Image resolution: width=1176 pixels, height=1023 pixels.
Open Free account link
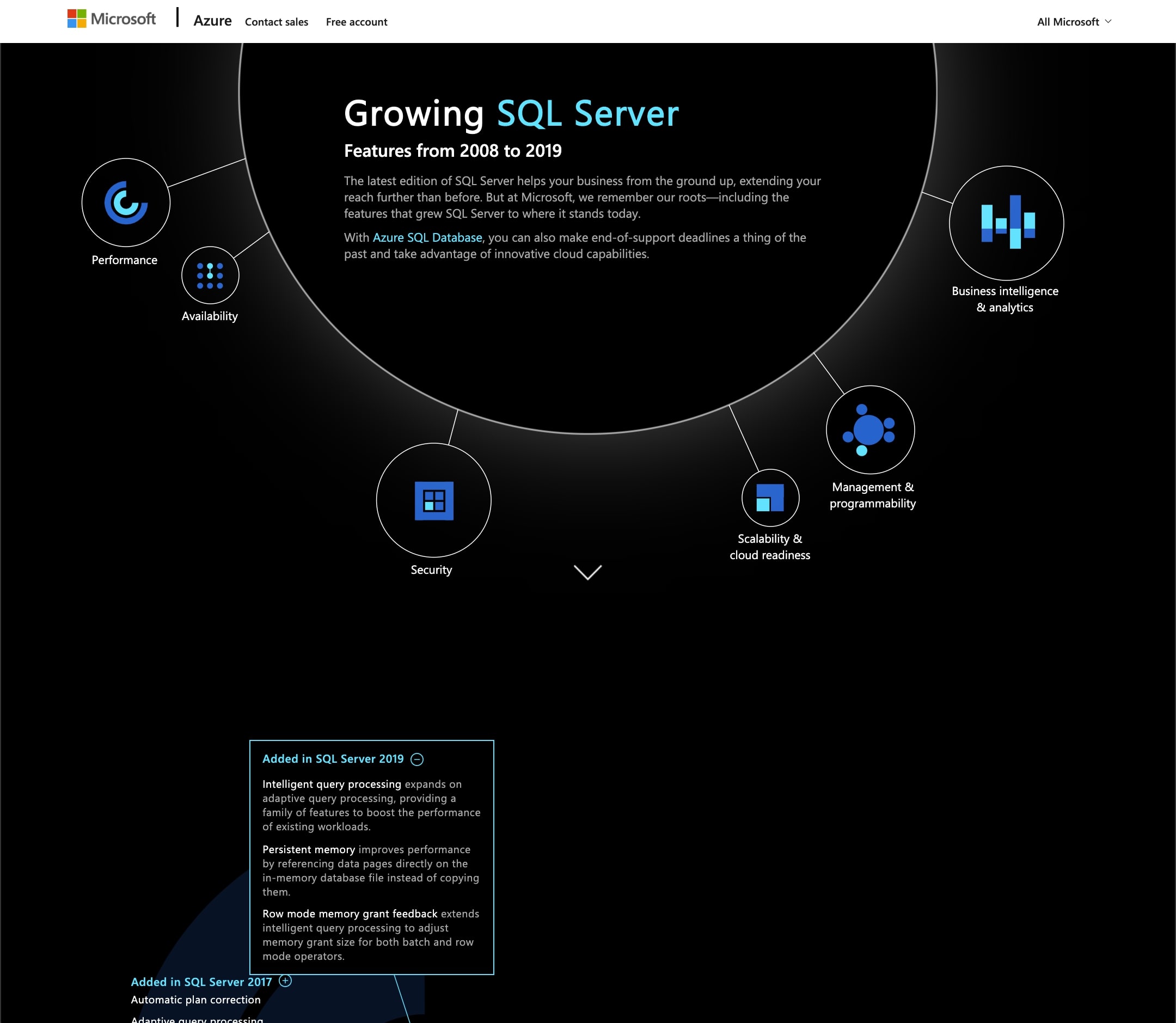pyautogui.click(x=356, y=22)
